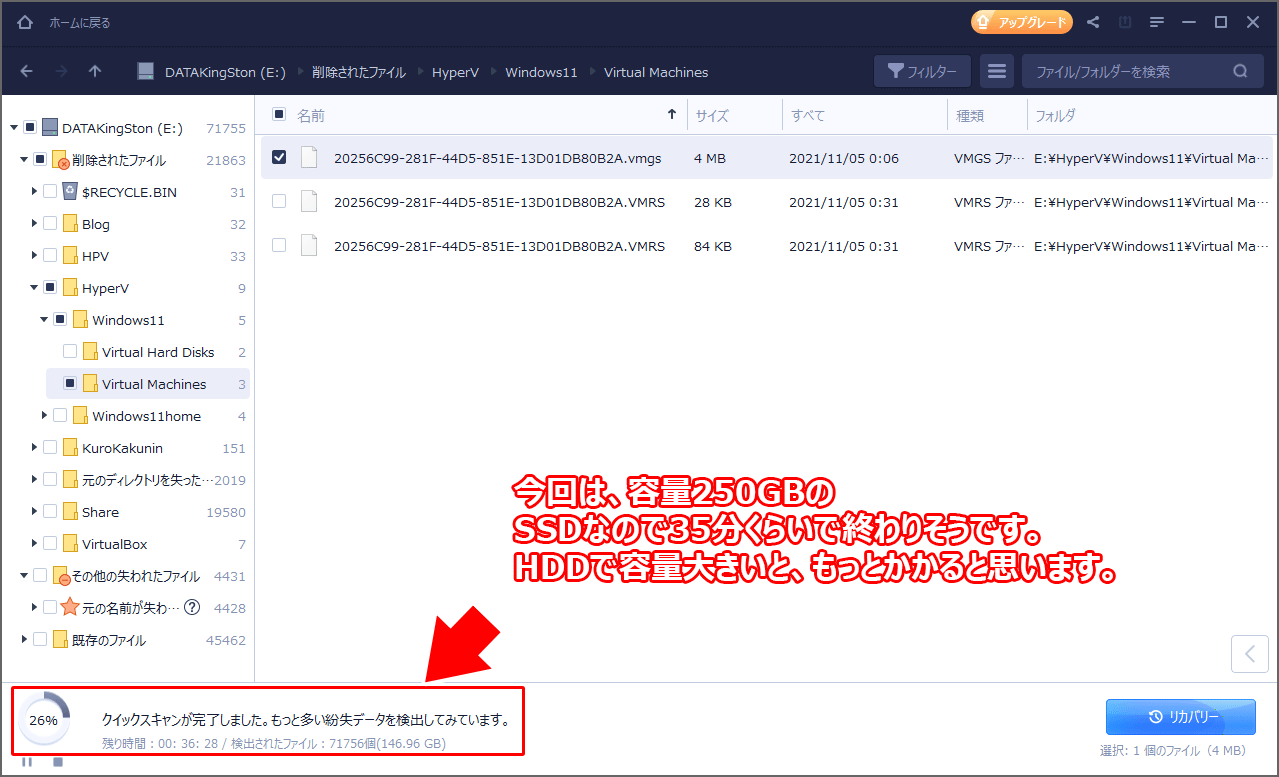Viewport: 1279px width, 777px height.
Task: Toggle the Windows11home checkbox
Action: click(60, 415)
